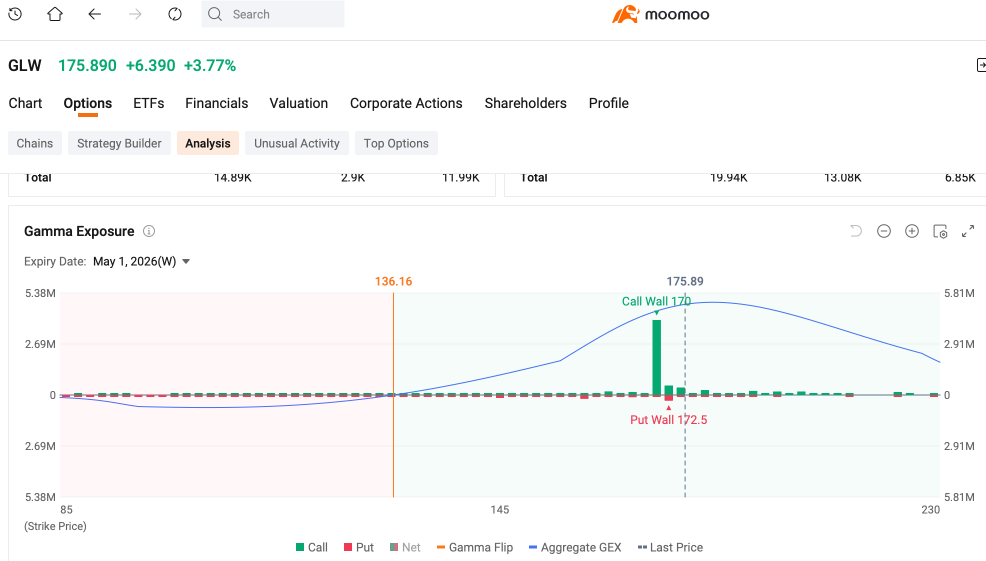
Task: Click the 230 strike axis label
Action: tap(930, 509)
